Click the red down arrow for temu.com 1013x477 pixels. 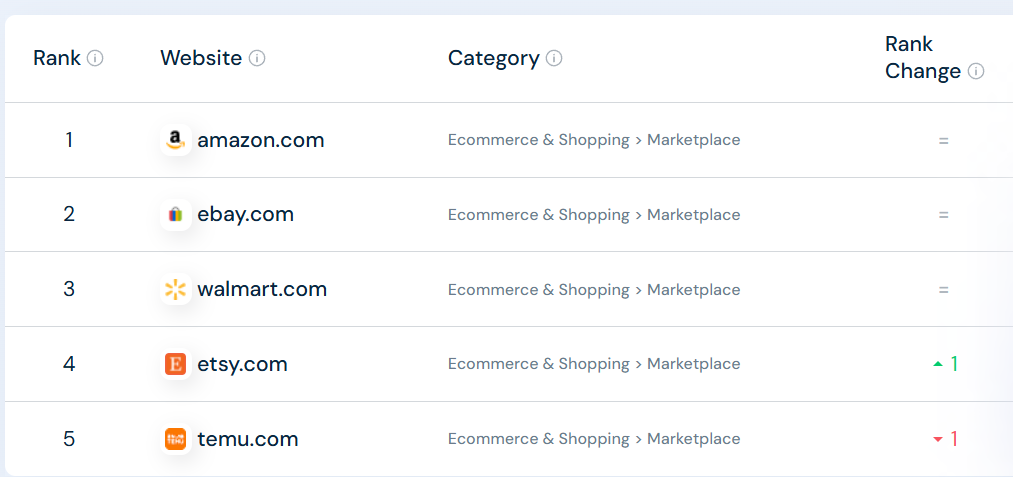(x=937, y=439)
